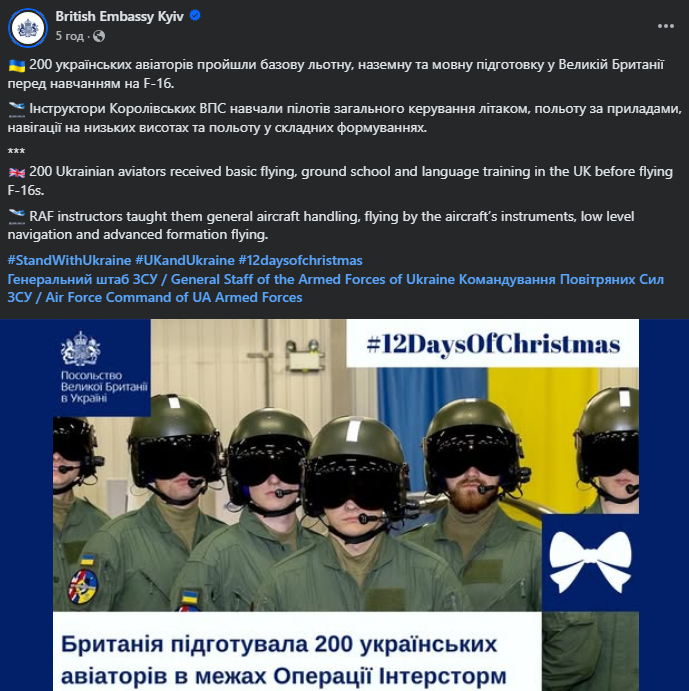
Task: Open the #UKandUkraine hashtag
Action: click(185, 260)
